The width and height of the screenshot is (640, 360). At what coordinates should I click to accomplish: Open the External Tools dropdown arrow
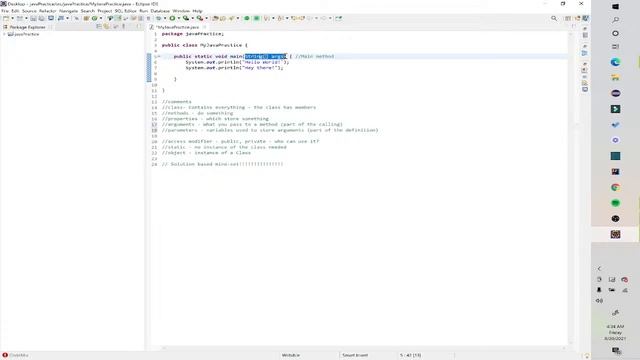tap(206, 18)
